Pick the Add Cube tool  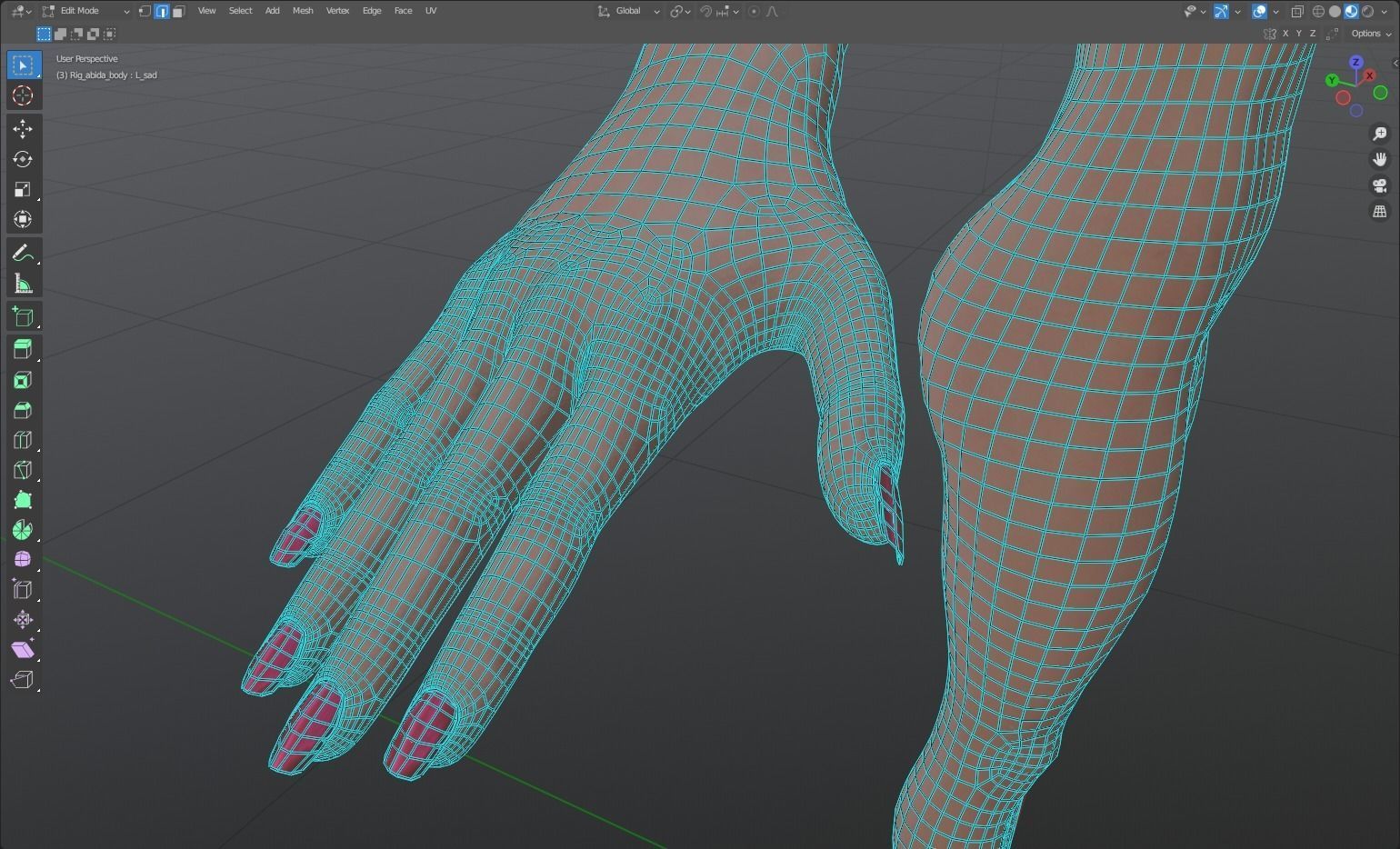(23, 316)
